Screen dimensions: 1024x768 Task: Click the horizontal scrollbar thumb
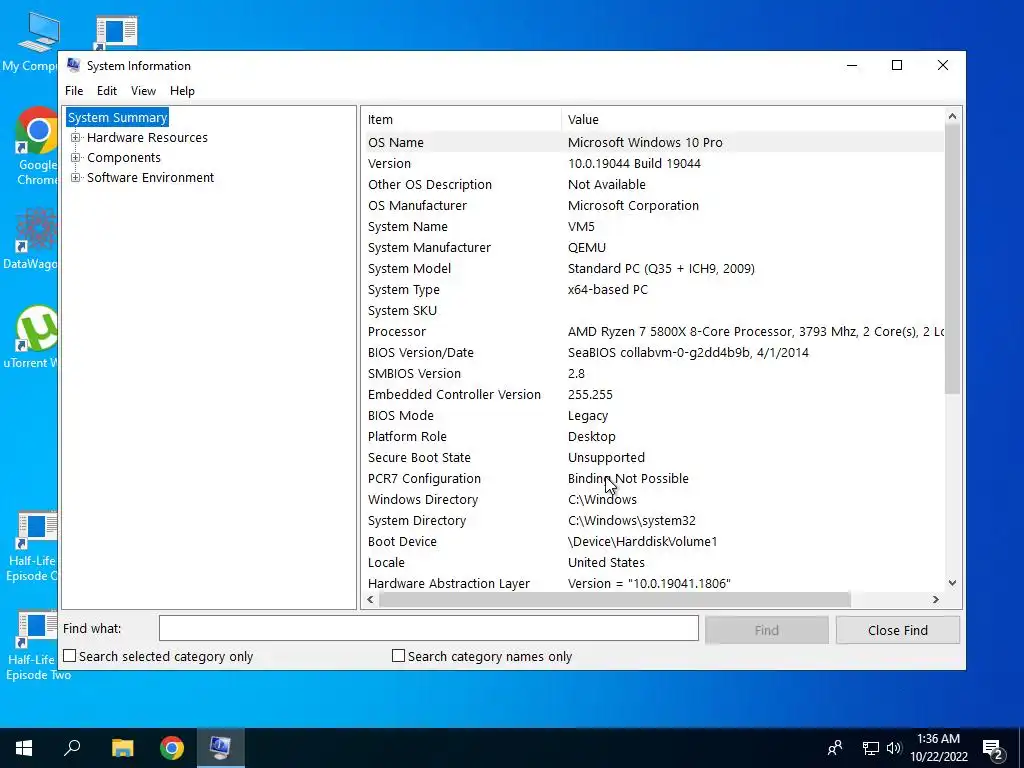tap(615, 600)
